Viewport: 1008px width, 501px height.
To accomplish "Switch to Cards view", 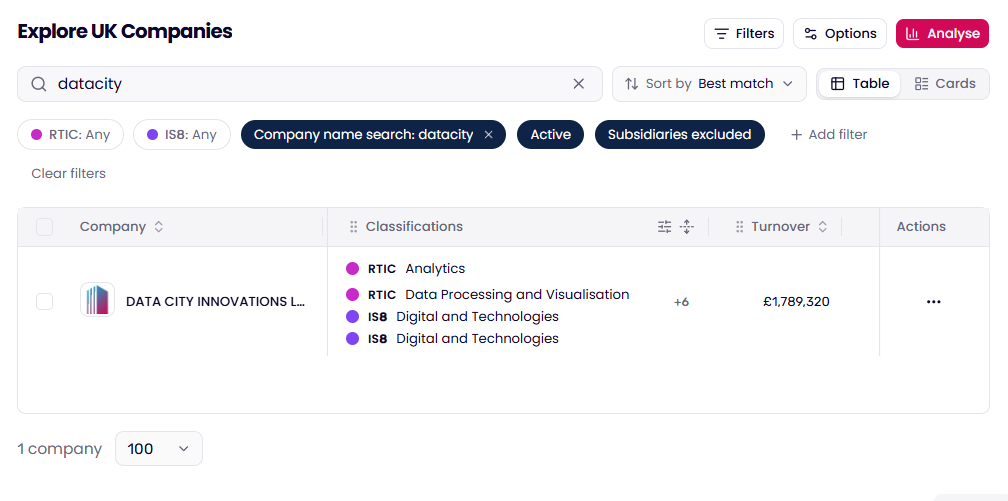I will click(x=945, y=84).
